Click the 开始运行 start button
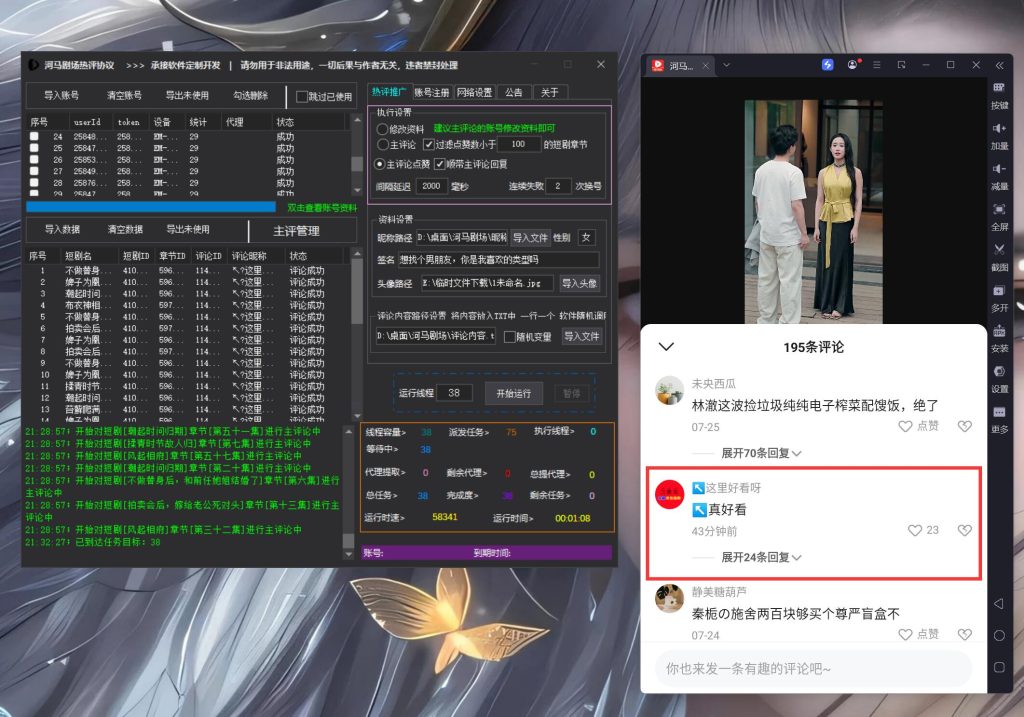 [514, 393]
